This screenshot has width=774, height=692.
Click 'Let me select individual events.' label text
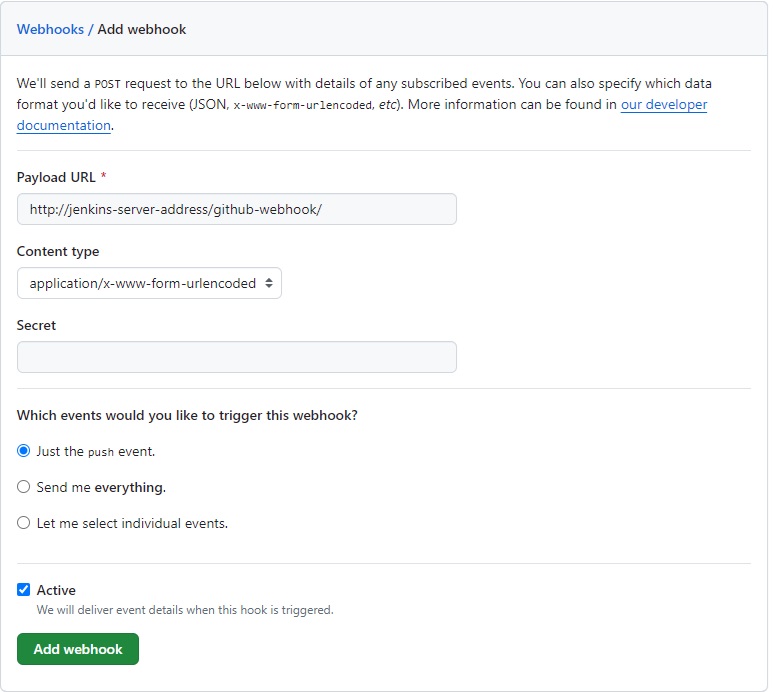click(132, 522)
